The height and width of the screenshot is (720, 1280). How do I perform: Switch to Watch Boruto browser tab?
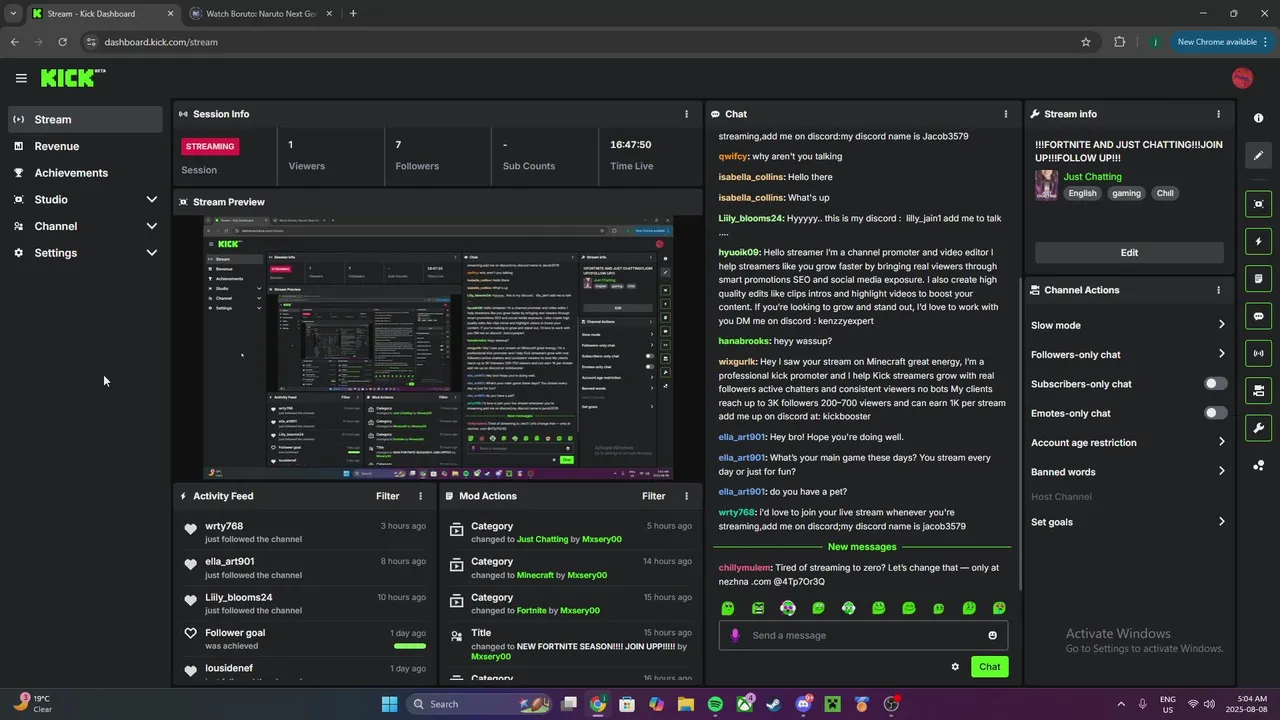260,14
